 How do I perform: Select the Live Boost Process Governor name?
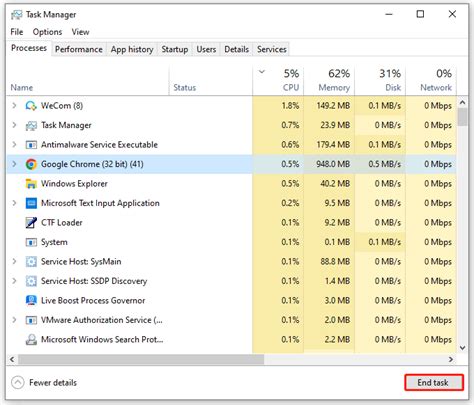point(93,301)
